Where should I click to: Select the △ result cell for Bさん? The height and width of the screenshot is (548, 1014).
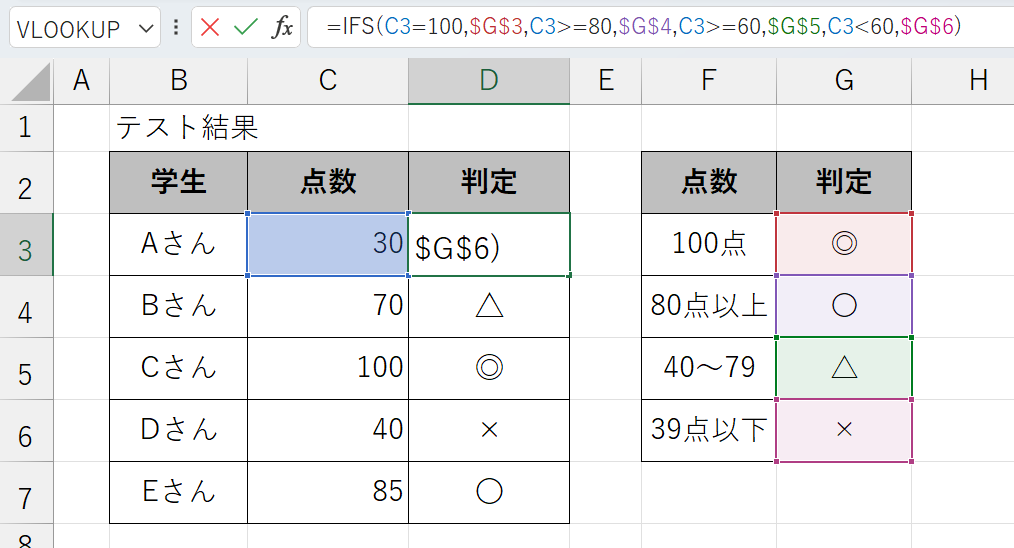[489, 307]
